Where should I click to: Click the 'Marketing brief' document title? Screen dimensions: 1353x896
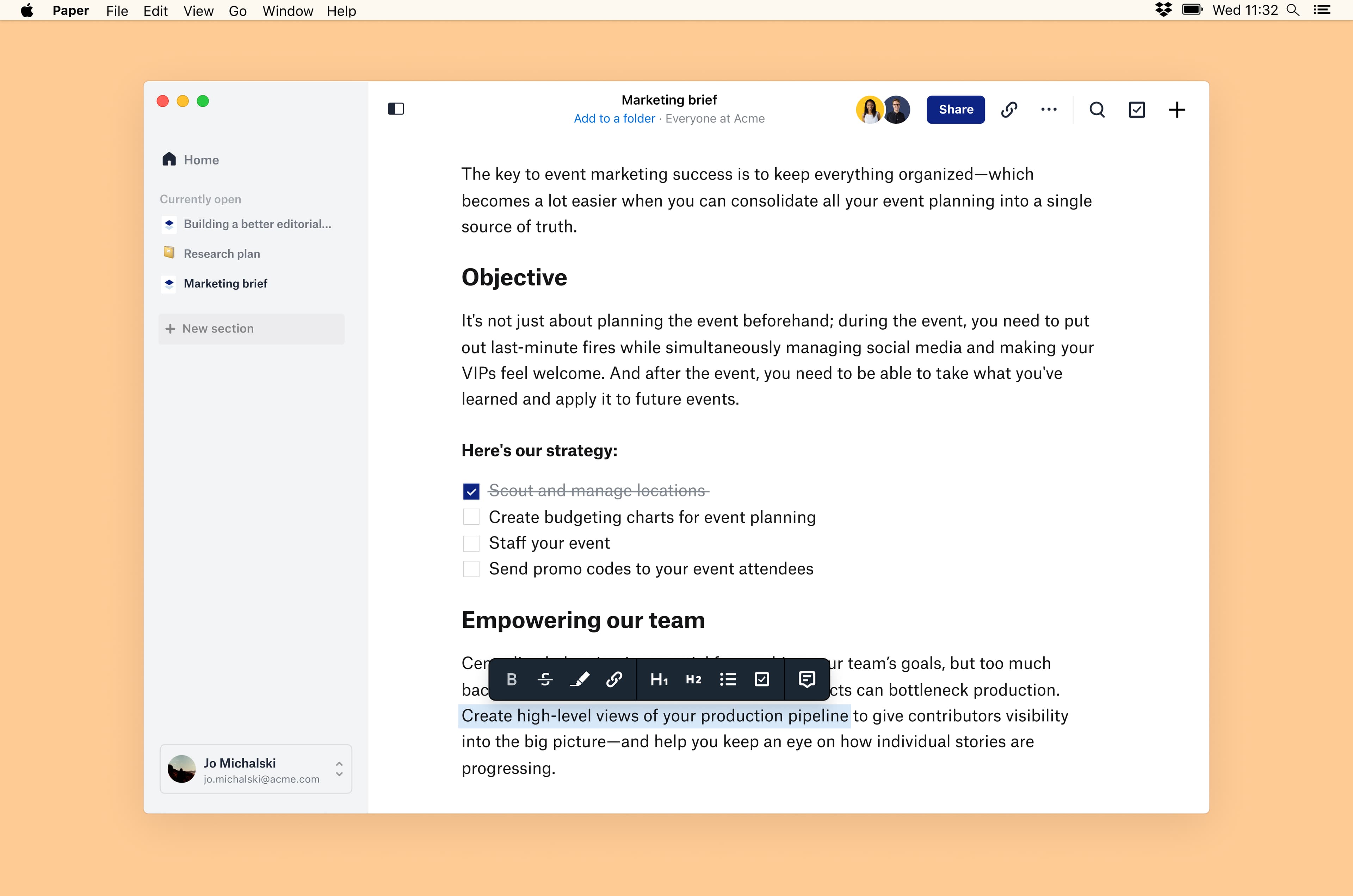[x=669, y=100]
